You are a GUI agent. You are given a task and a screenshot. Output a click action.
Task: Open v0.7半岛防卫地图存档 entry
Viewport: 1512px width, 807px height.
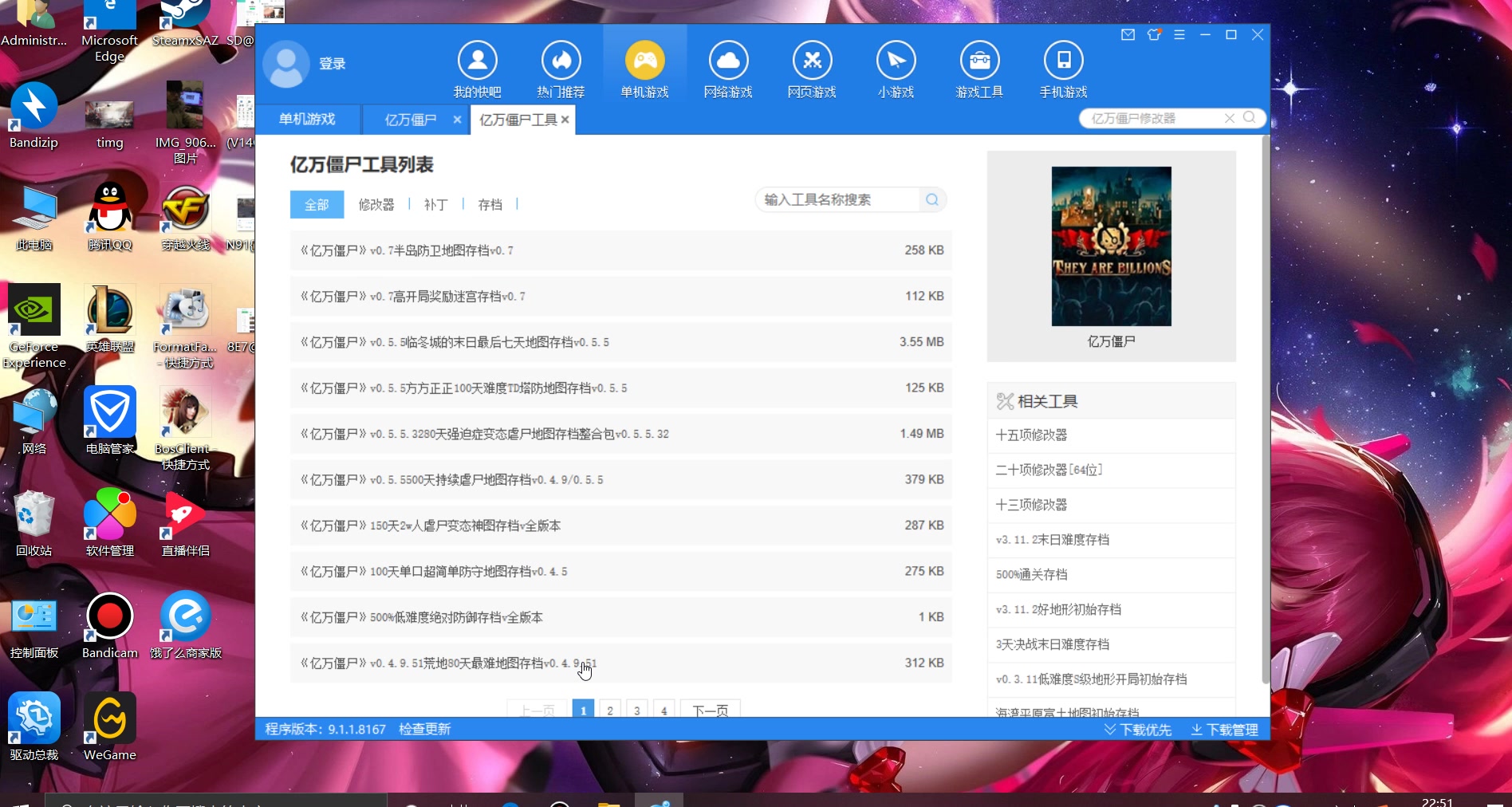click(x=620, y=250)
